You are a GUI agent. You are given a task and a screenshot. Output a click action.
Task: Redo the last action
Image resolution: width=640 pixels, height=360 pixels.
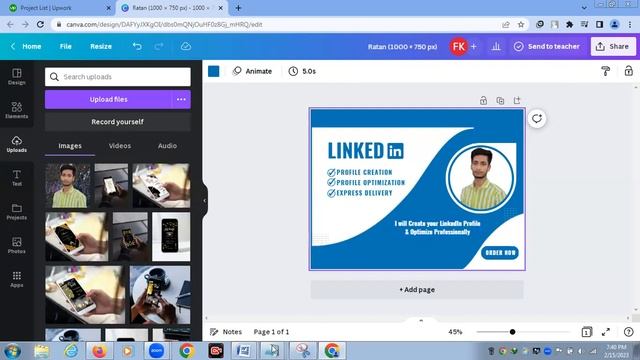[159, 47]
